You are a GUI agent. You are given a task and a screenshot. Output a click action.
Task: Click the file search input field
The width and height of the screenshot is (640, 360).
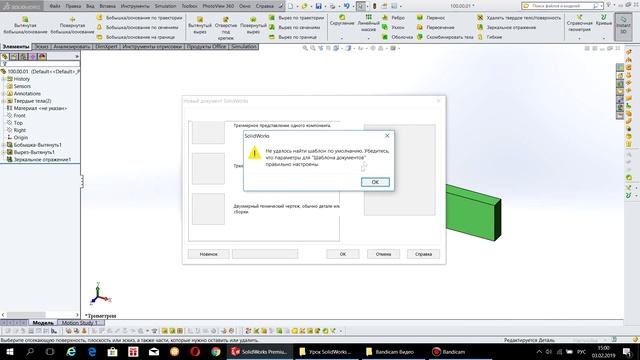561,6
